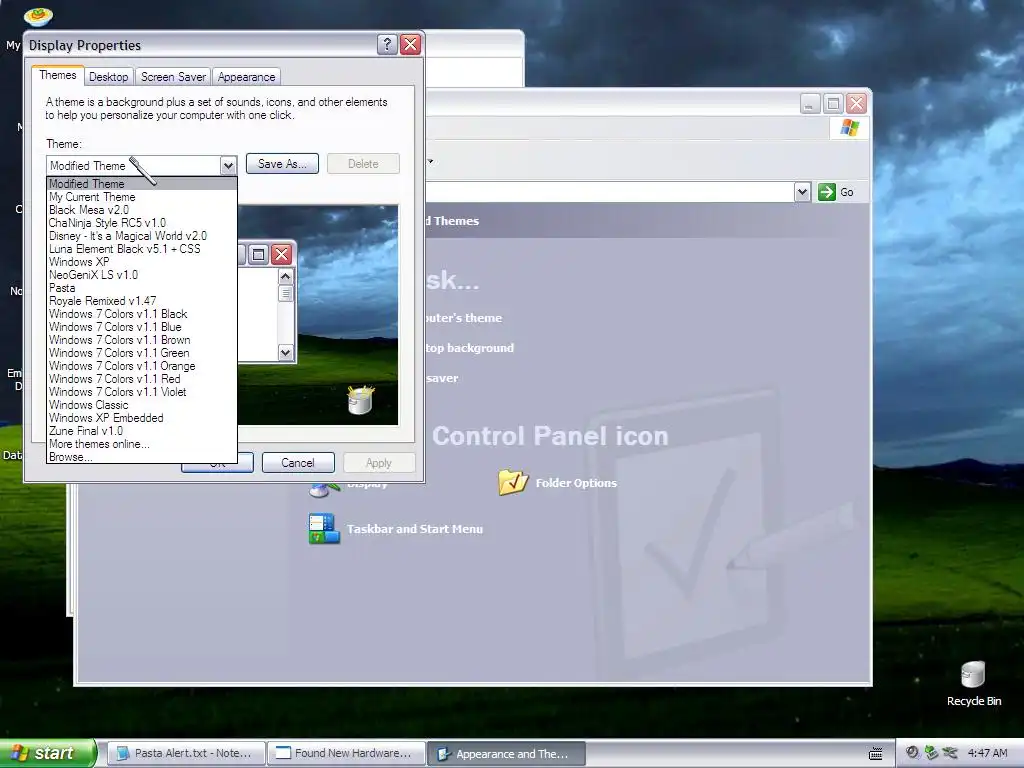The image size is (1024, 768).
Task: Maximize the Appearance and Themes window
Action: pyautogui.click(x=833, y=104)
